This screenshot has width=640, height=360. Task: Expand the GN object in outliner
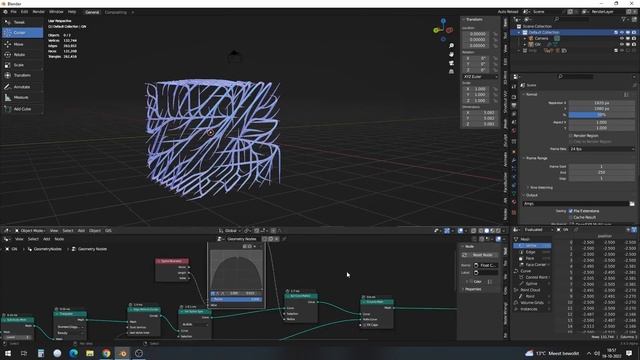pos(525,44)
